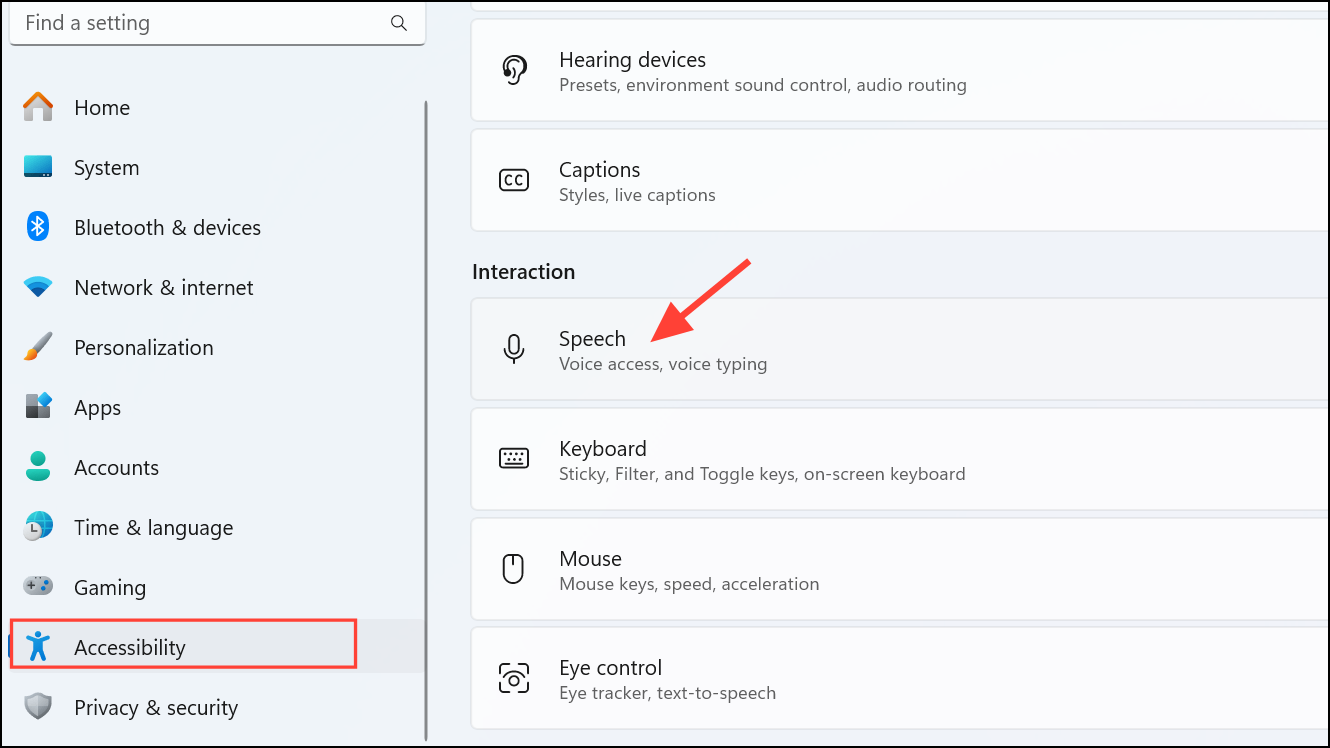The image size is (1330, 748).
Task: Click the Accessibility figure icon
Action: coord(38,647)
